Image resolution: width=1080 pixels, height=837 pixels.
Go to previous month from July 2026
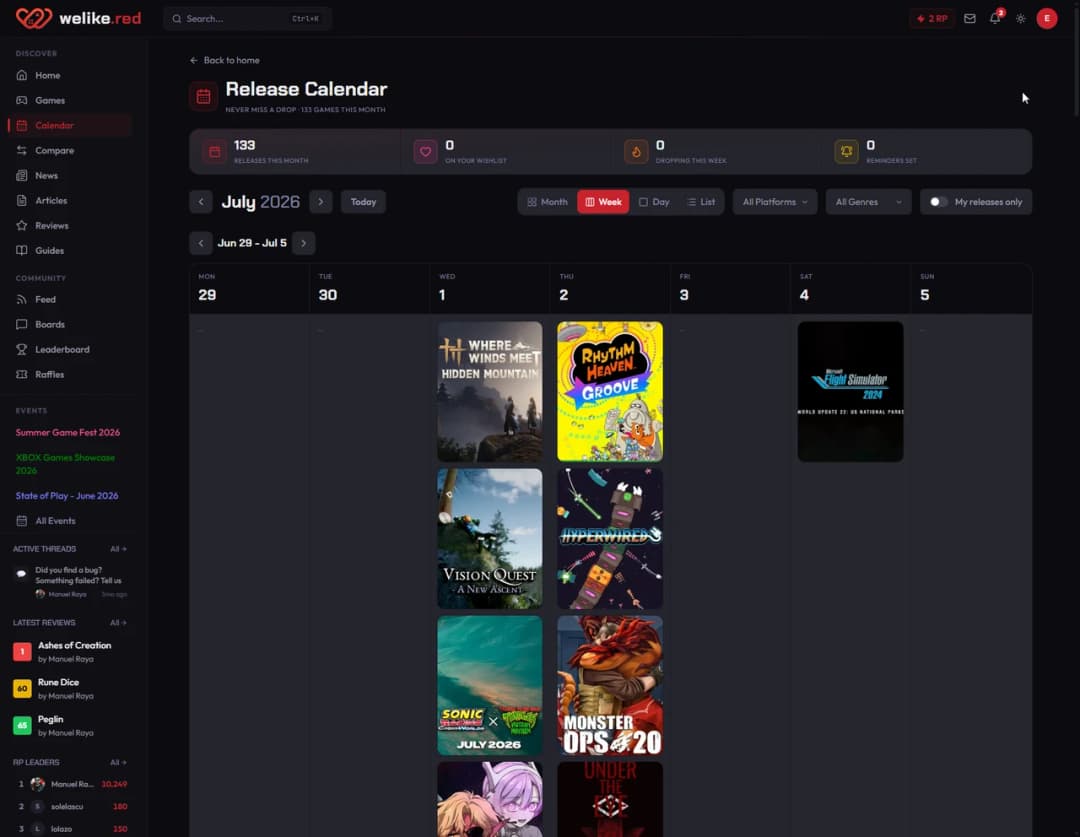201,202
